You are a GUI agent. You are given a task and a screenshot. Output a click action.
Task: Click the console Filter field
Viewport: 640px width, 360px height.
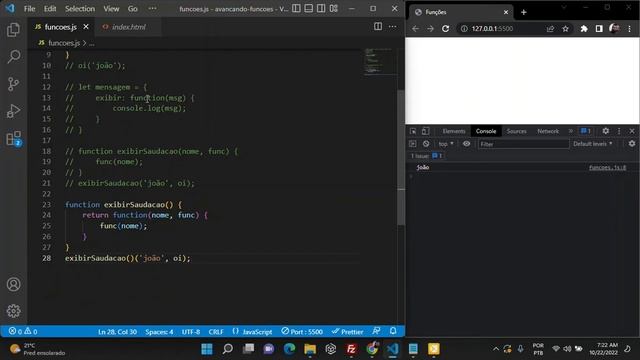[524, 144]
